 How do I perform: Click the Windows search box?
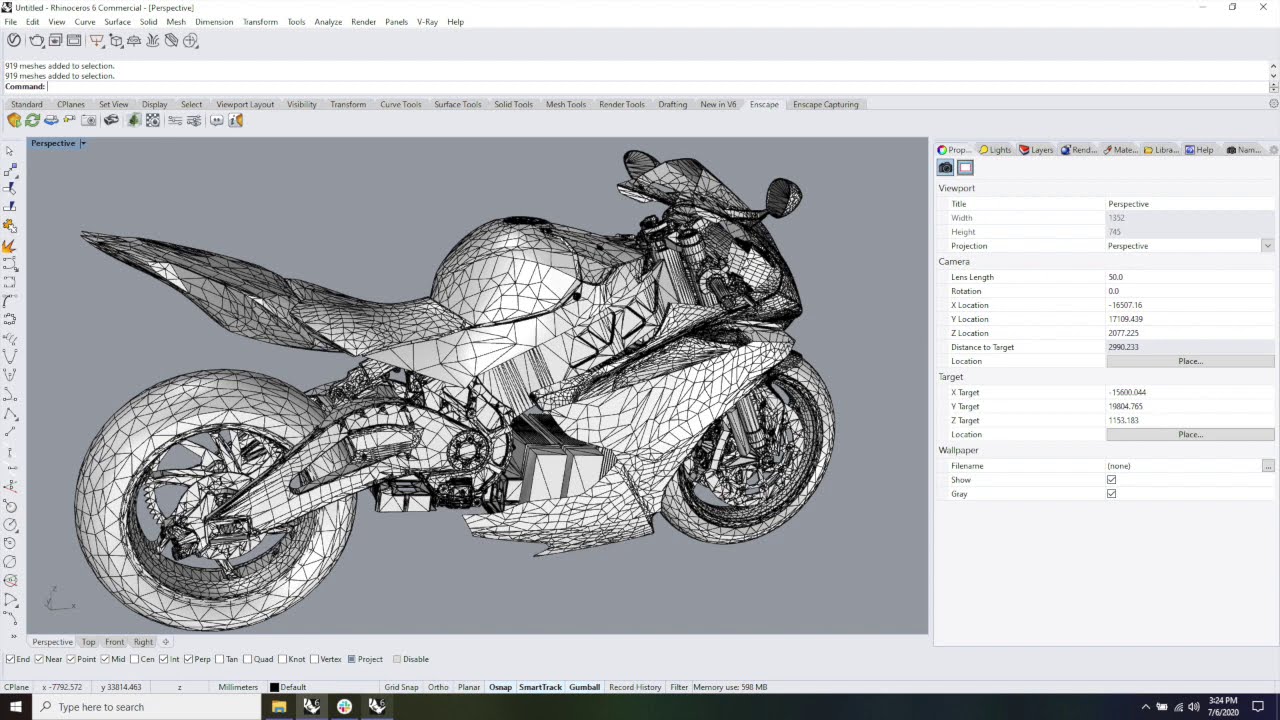pos(146,706)
